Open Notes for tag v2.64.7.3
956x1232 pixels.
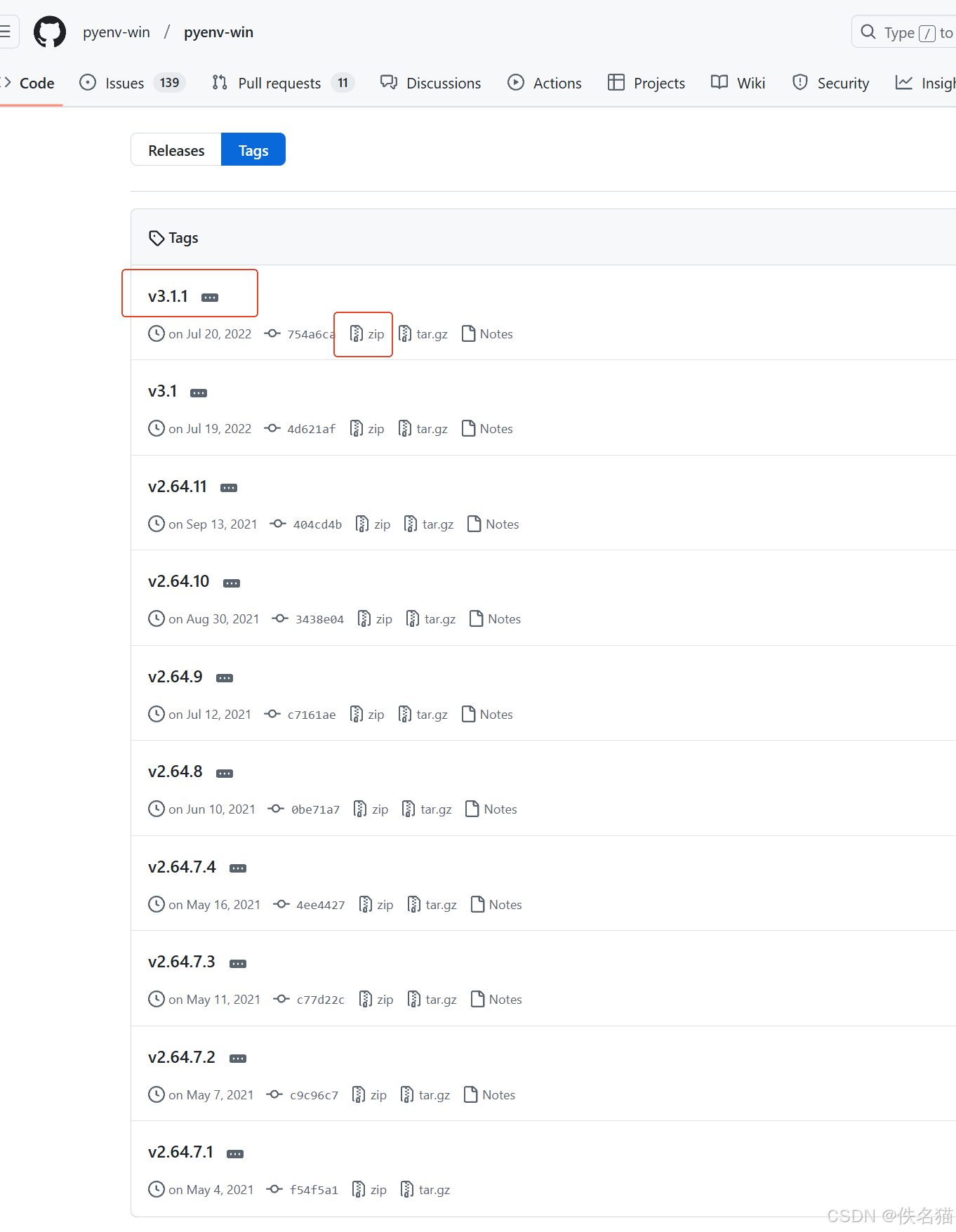click(496, 1000)
